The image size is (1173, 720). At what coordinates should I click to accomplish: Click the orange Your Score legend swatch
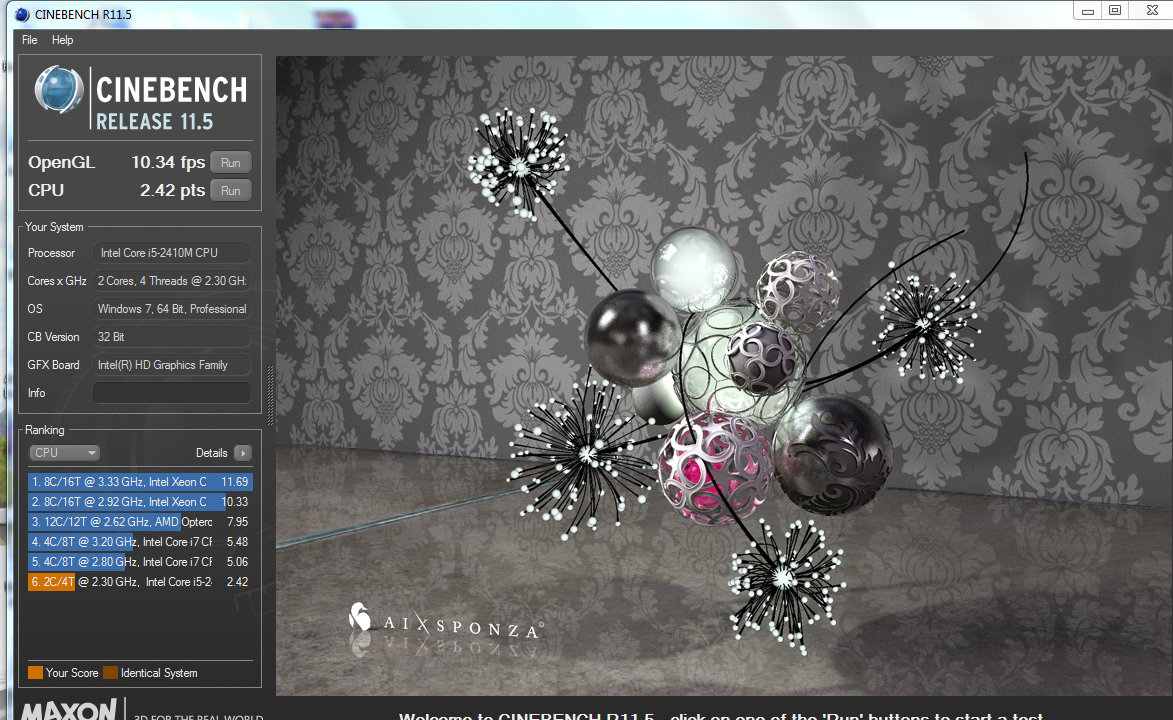point(35,672)
